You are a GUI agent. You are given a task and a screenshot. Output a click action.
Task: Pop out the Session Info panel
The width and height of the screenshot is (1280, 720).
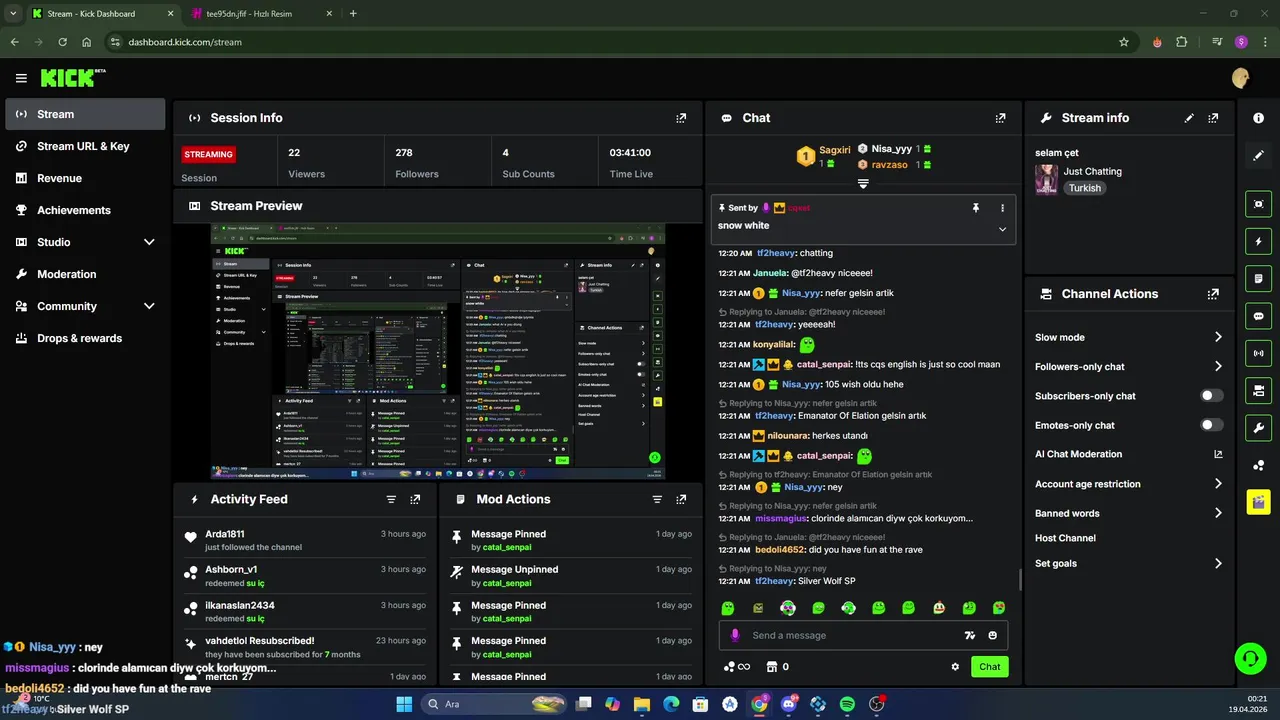(681, 118)
